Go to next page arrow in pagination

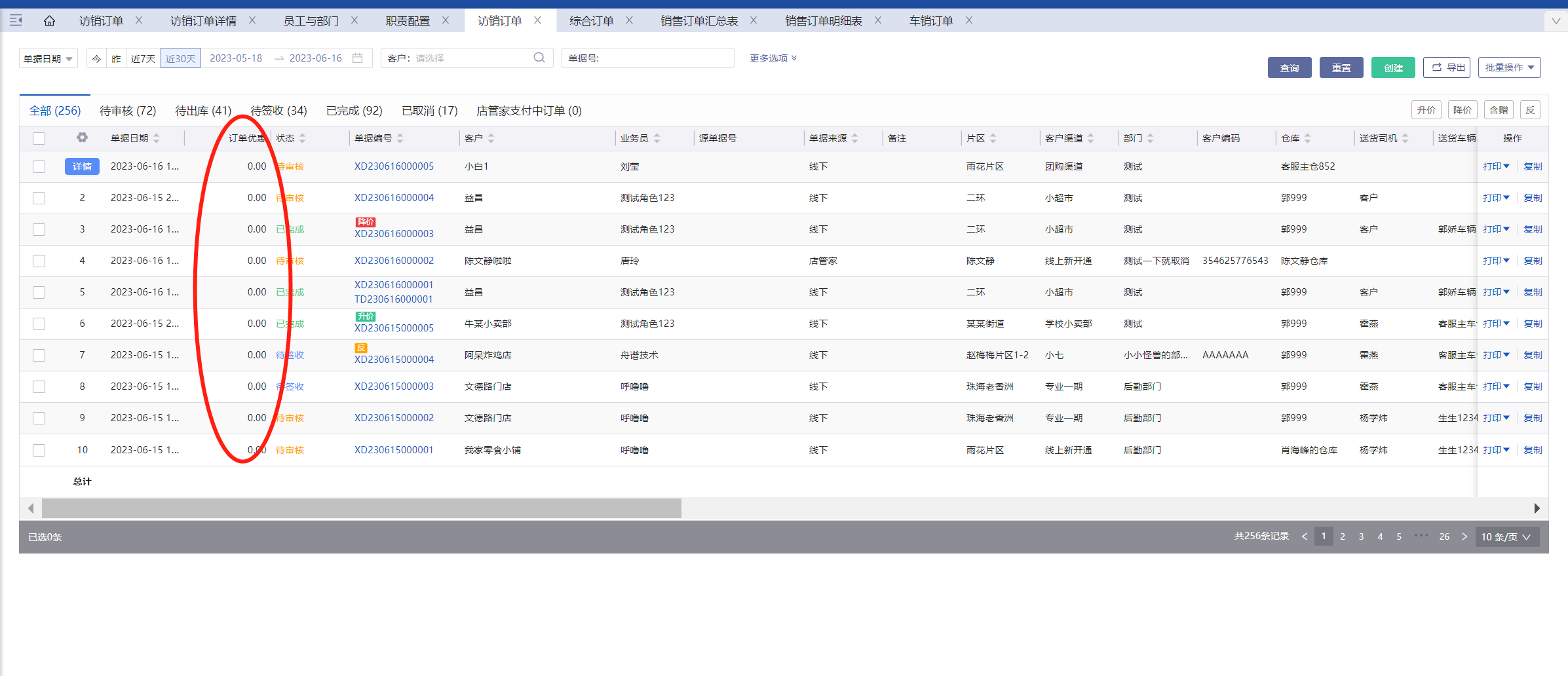(1464, 536)
